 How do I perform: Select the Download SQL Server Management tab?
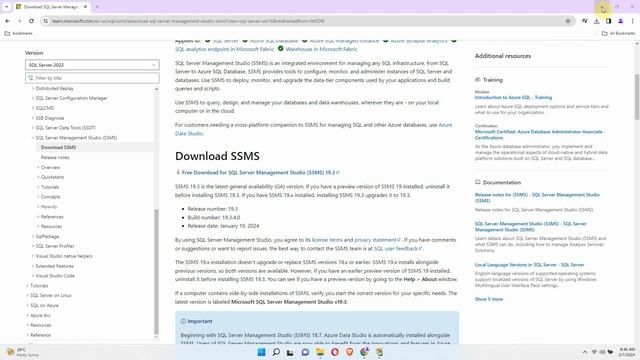51,7
